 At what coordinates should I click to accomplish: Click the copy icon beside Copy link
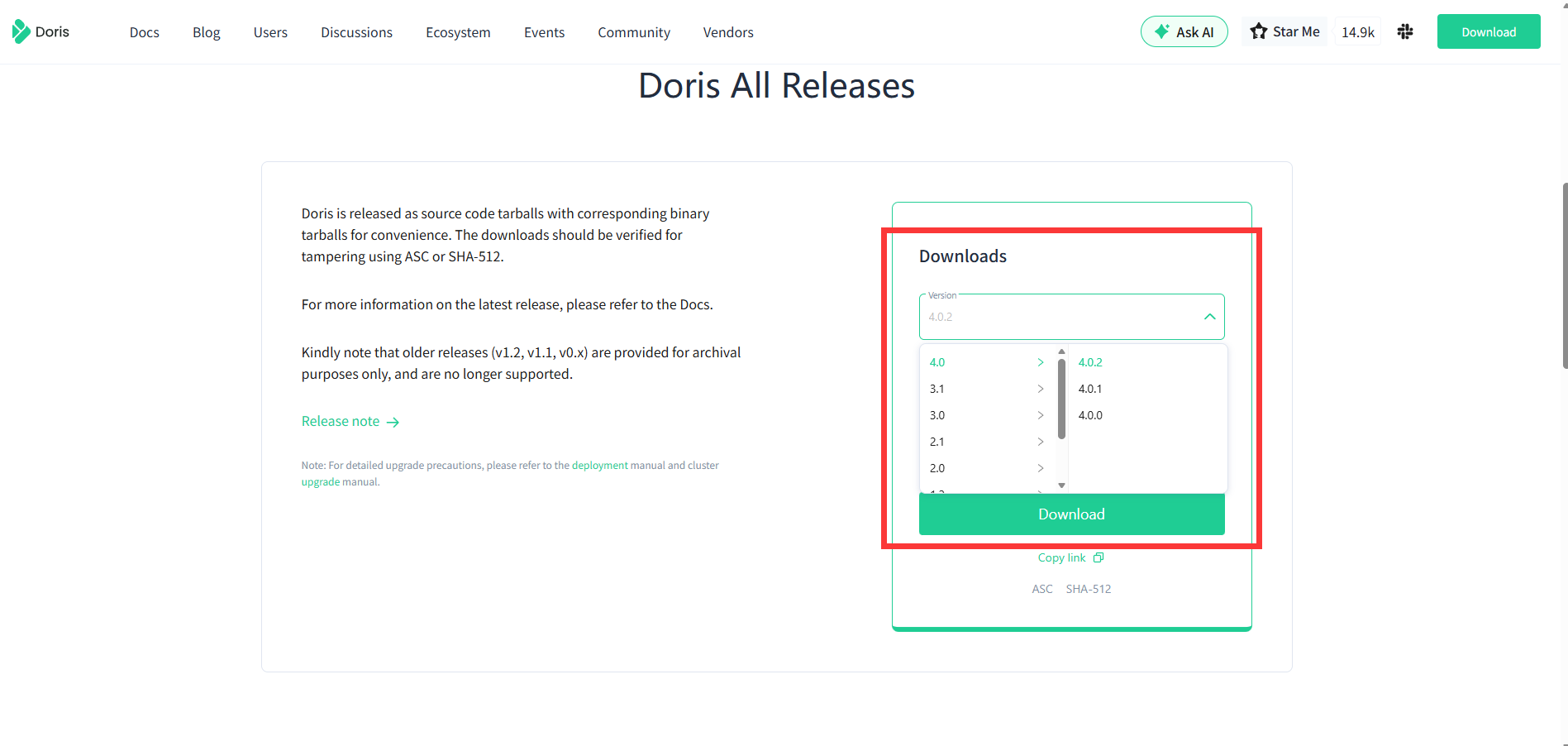pos(1099,557)
